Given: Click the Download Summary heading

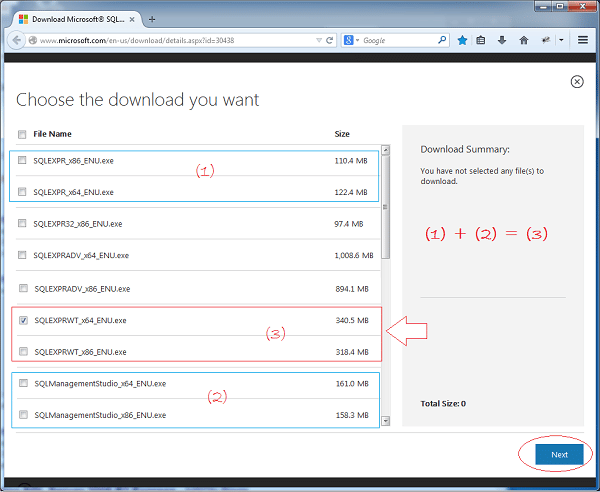Looking at the screenshot, I should 465,149.
